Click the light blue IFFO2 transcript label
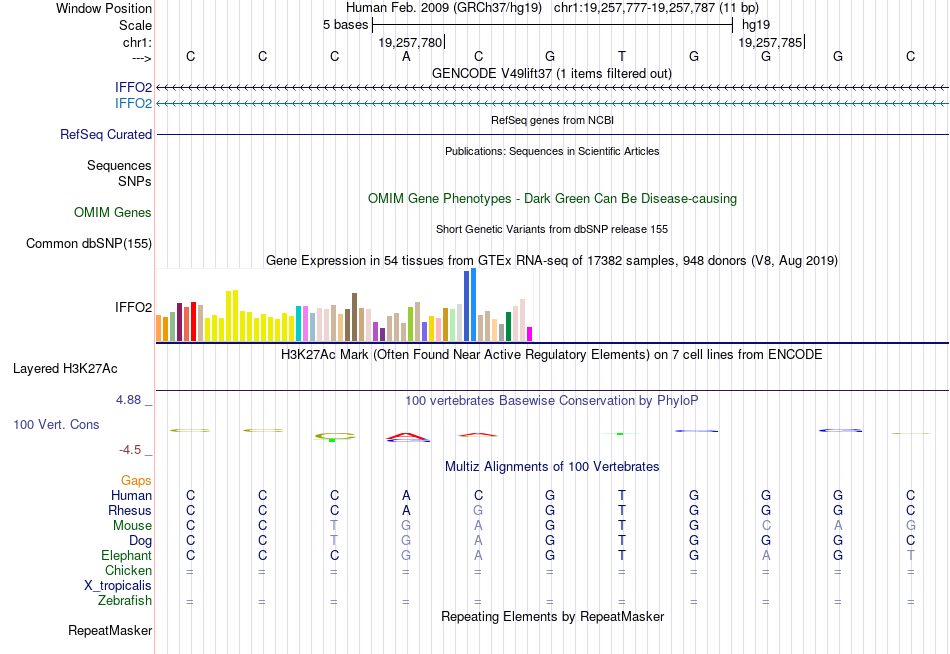950x654 pixels. tap(133, 103)
